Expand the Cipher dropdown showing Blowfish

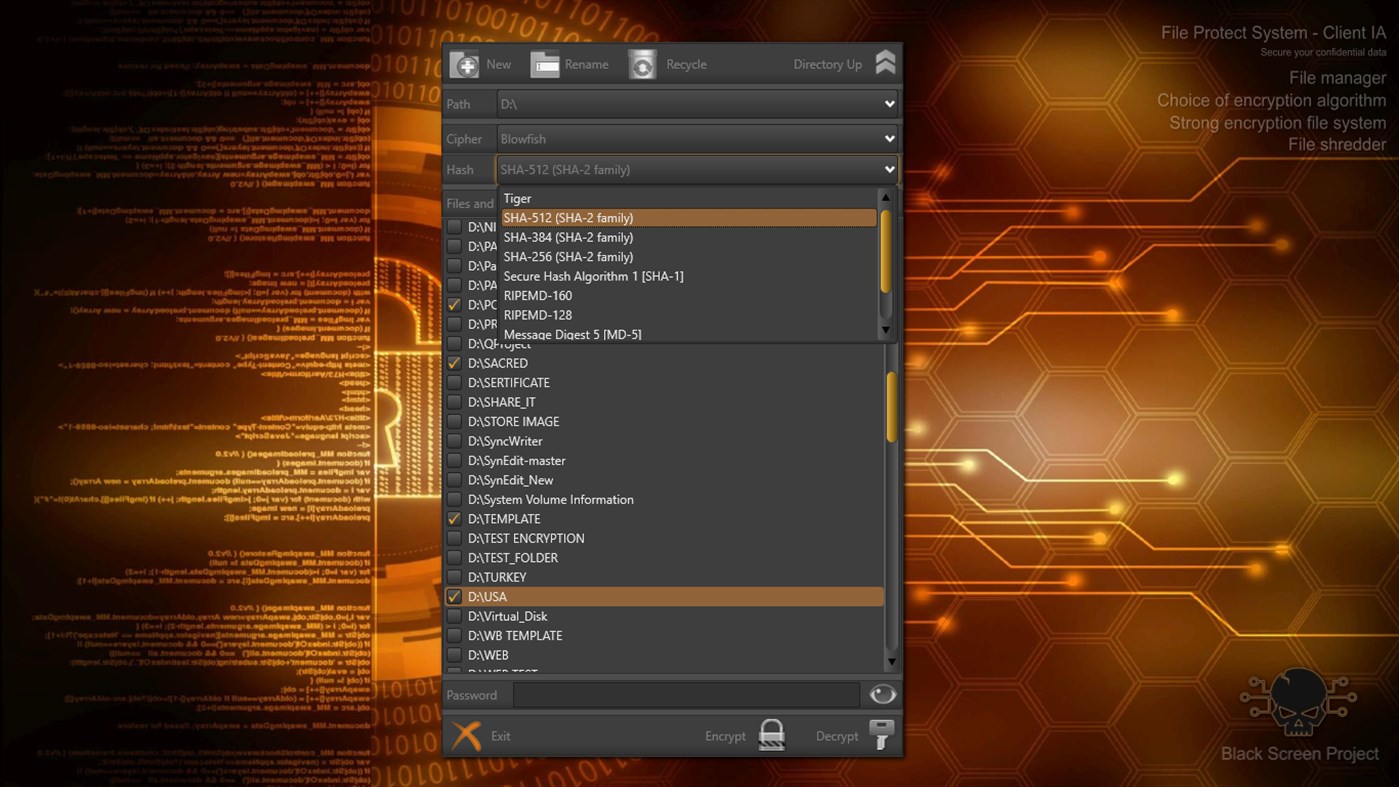pyautogui.click(x=888, y=138)
